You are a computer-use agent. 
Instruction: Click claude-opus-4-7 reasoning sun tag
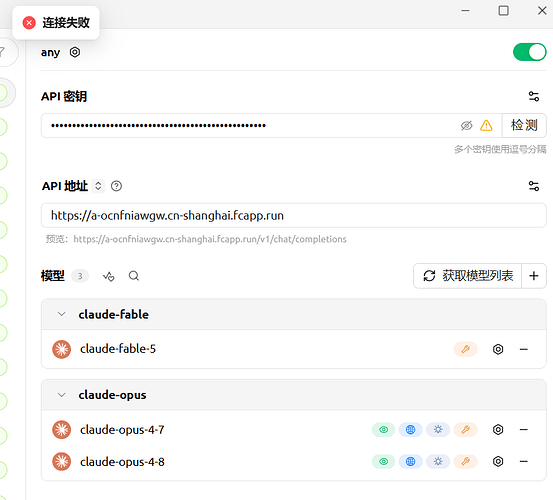coord(438,429)
